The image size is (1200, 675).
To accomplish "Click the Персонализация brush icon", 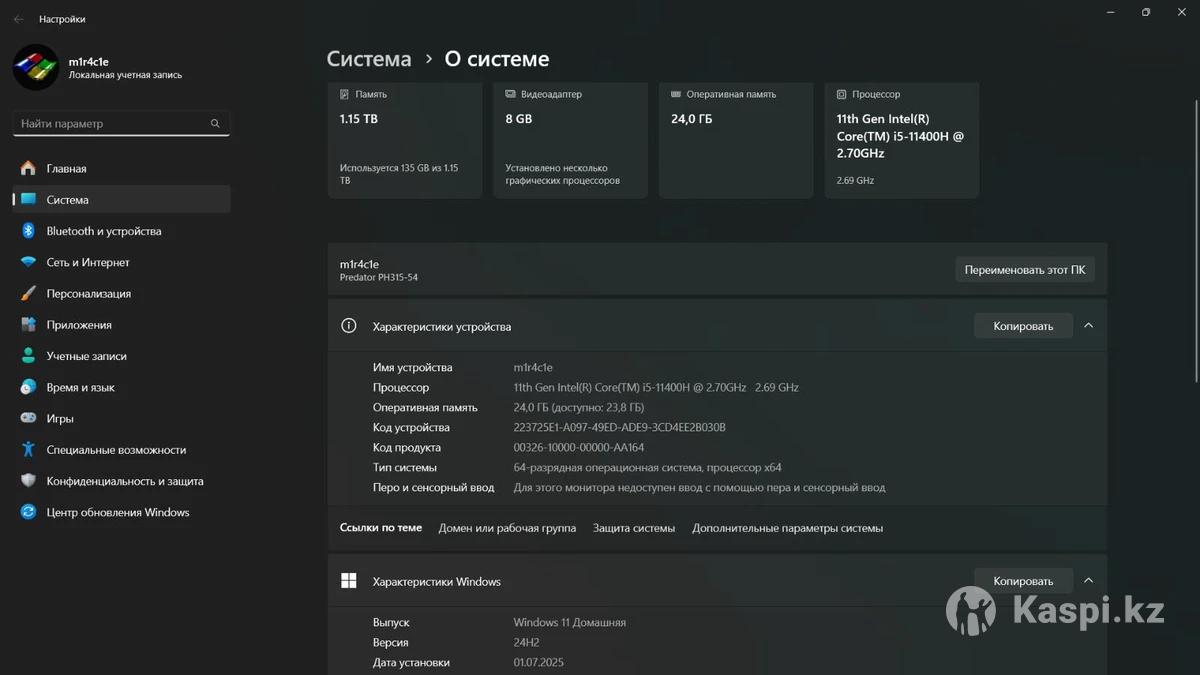I will click(28, 293).
